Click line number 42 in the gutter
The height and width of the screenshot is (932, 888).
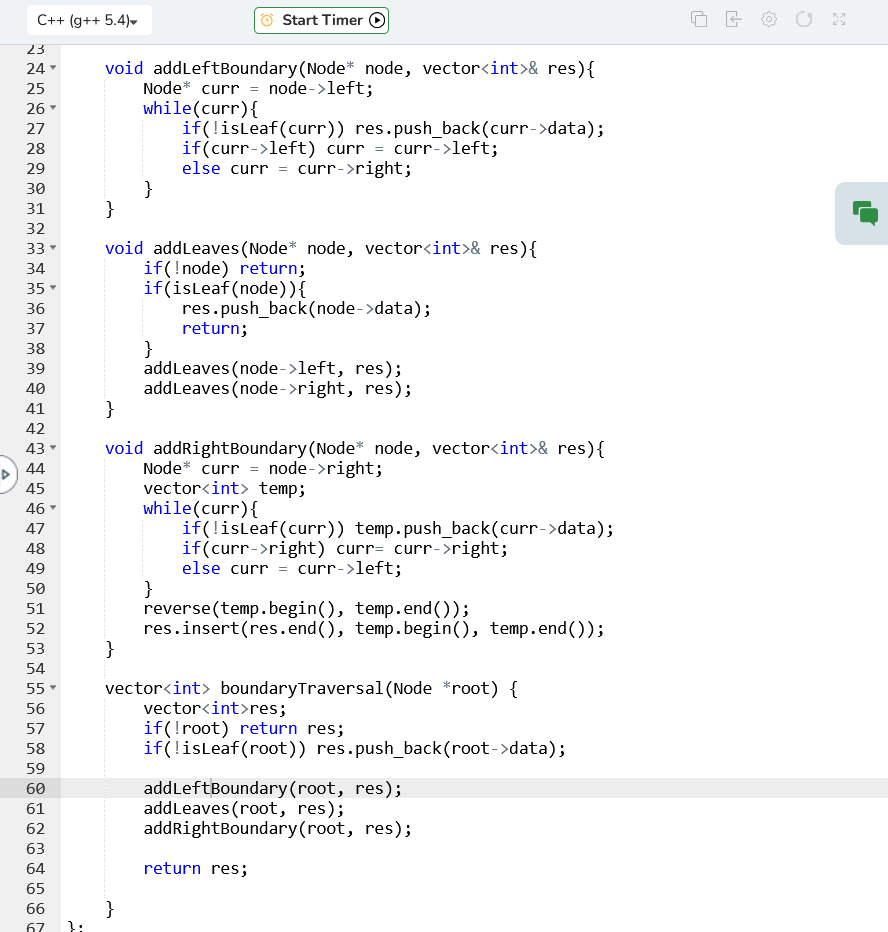(x=35, y=429)
